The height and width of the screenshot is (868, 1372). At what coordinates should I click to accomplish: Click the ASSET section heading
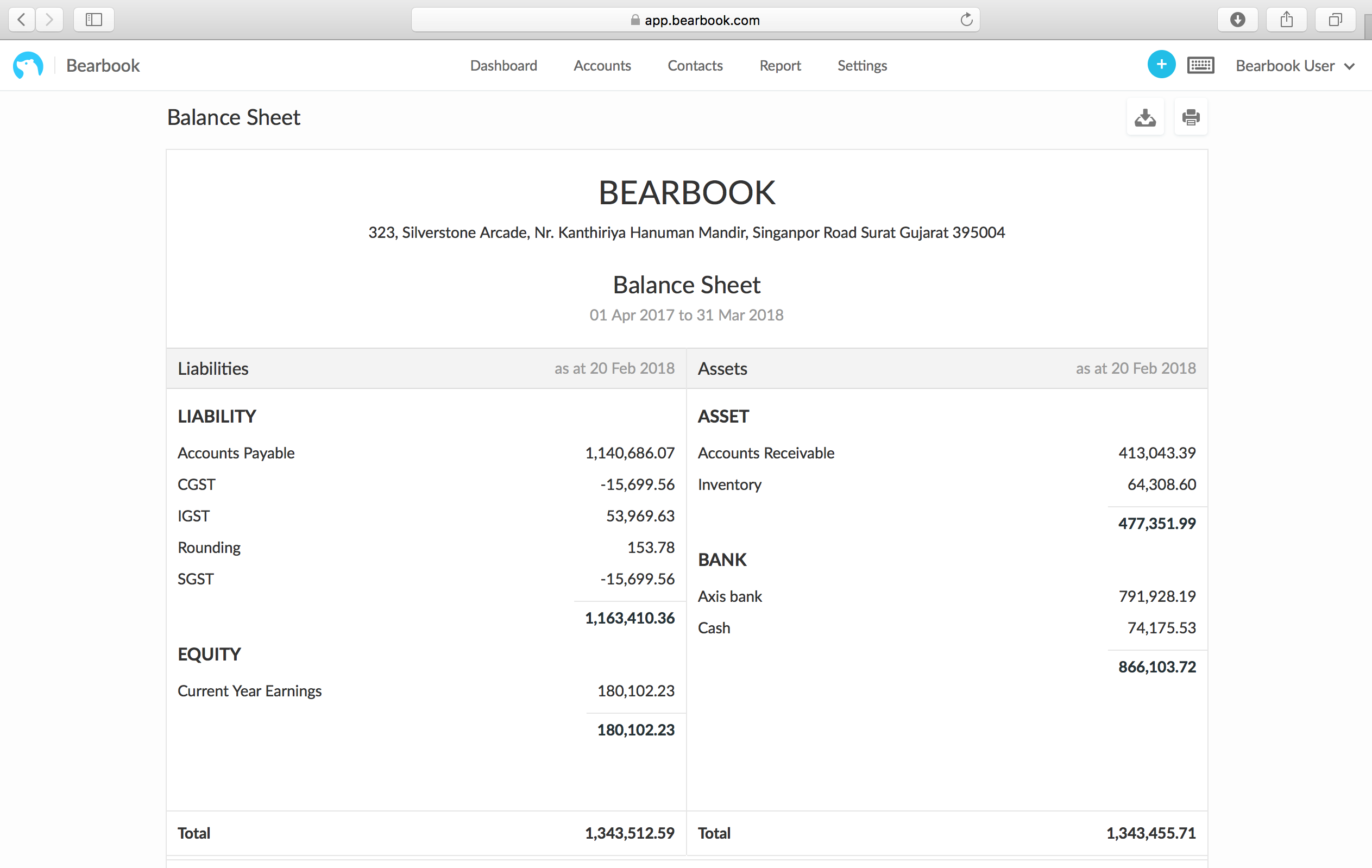click(x=723, y=417)
